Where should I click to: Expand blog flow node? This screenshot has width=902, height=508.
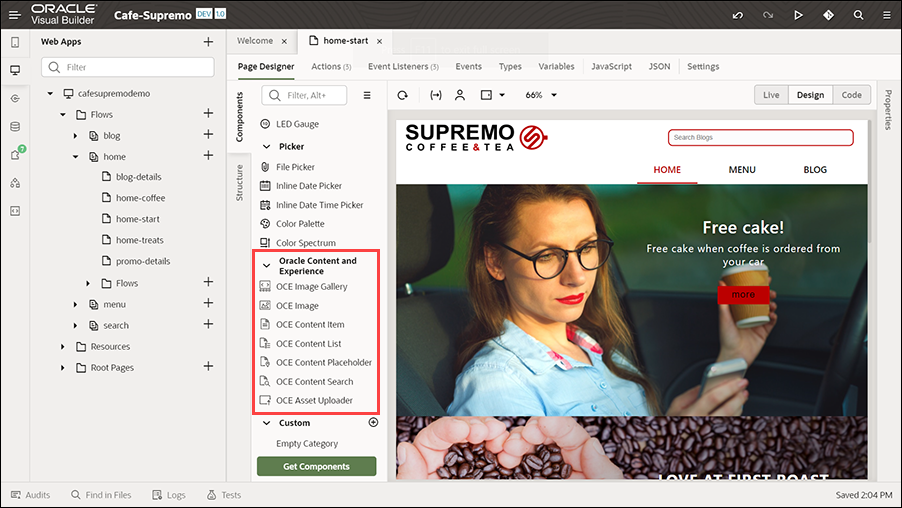[75, 136]
